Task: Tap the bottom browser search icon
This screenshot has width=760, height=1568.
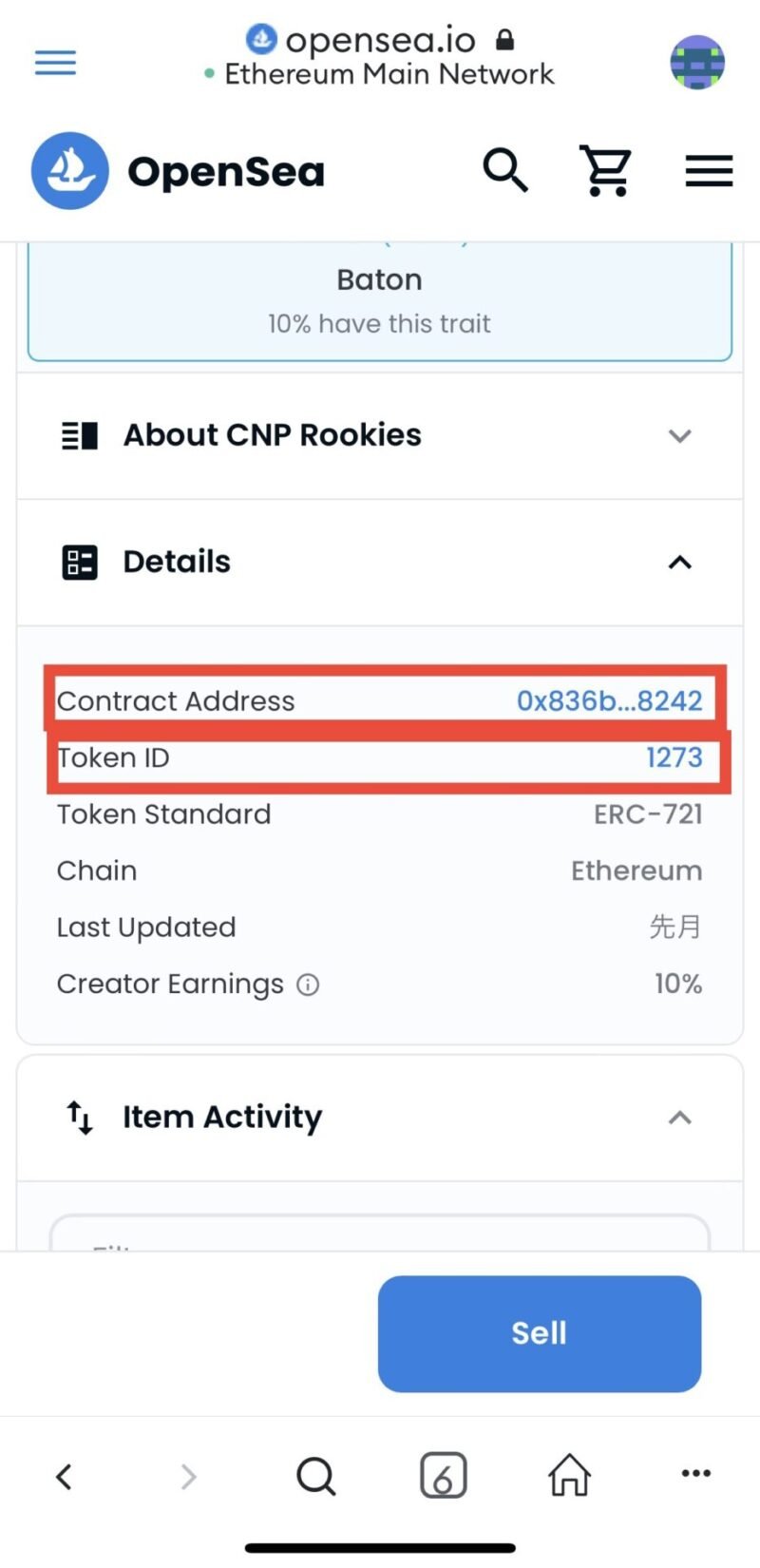Action: pos(316,1476)
